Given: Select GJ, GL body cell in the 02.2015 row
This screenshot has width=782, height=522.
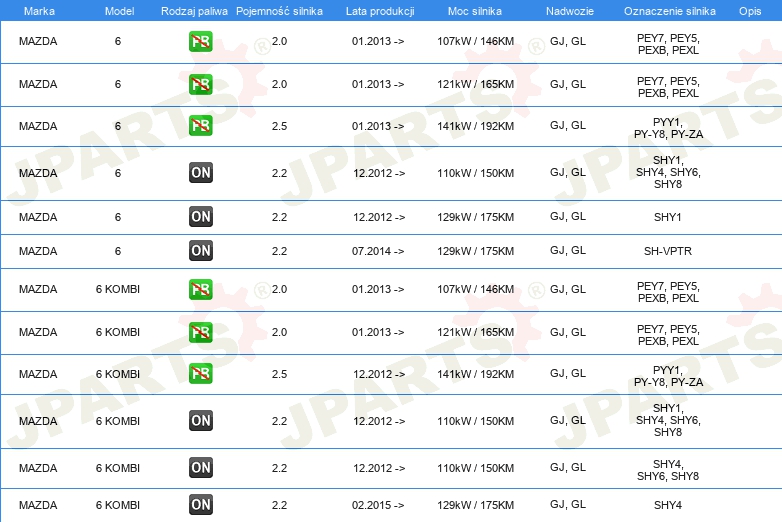Looking at the screenshot, I should (x=568, y=504).
